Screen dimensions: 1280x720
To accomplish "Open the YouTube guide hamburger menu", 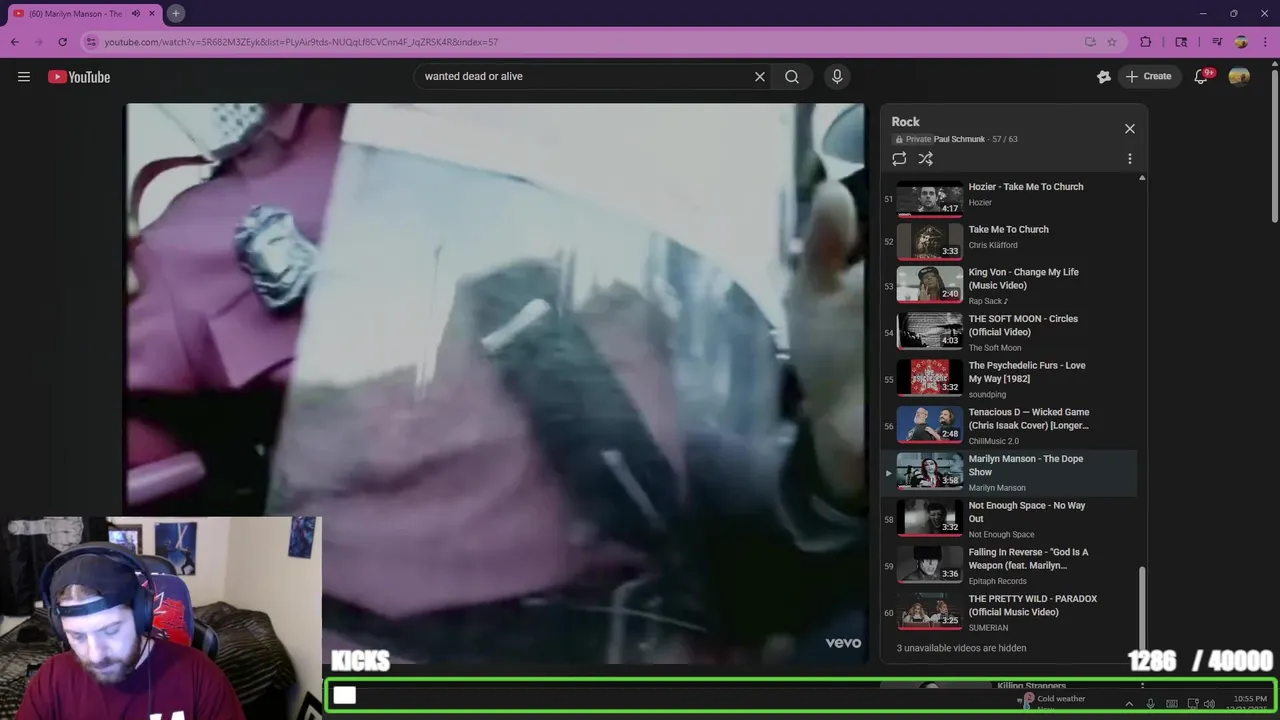I will click(24, 77).
